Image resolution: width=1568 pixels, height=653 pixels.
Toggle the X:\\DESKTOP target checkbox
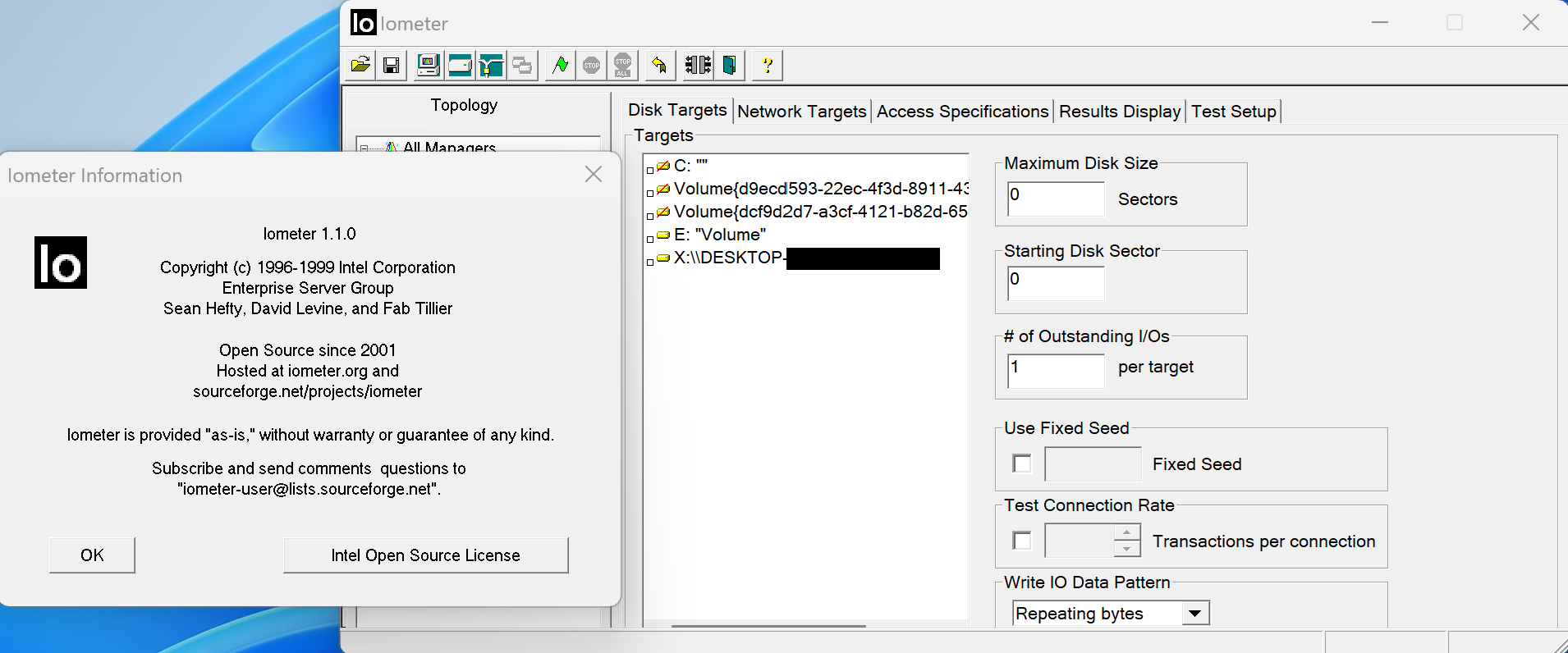650,262
